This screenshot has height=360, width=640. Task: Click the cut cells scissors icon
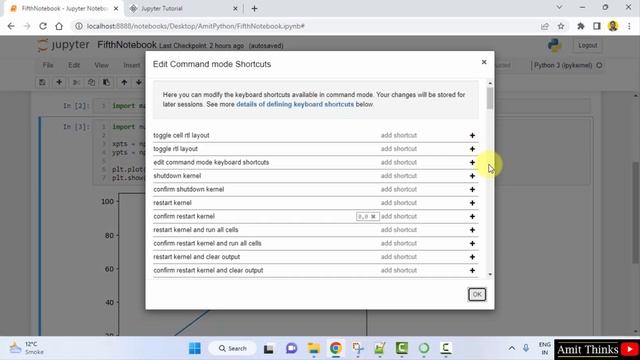(x=76, y=82)
